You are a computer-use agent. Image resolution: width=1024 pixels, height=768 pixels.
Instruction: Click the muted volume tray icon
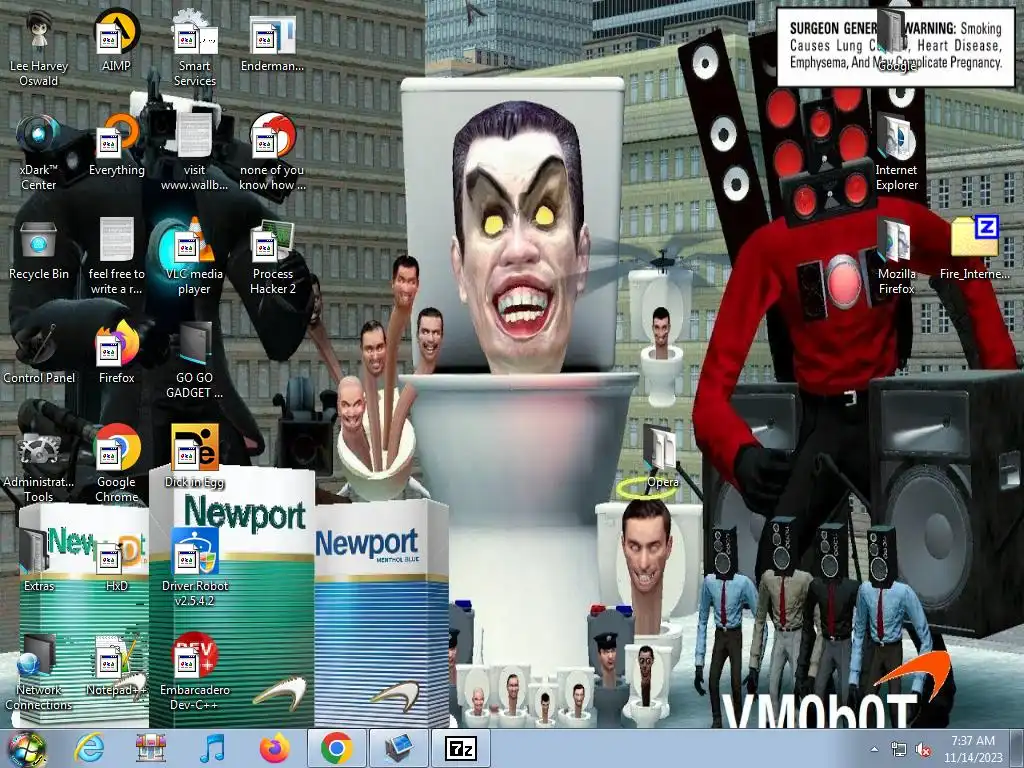(923, 750)
